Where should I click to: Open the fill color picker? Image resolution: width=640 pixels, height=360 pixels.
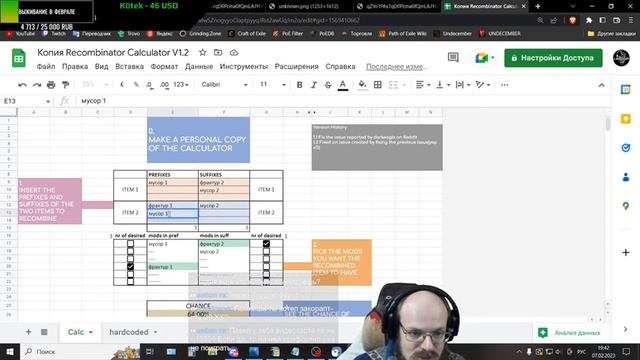[x=362, y=85]
